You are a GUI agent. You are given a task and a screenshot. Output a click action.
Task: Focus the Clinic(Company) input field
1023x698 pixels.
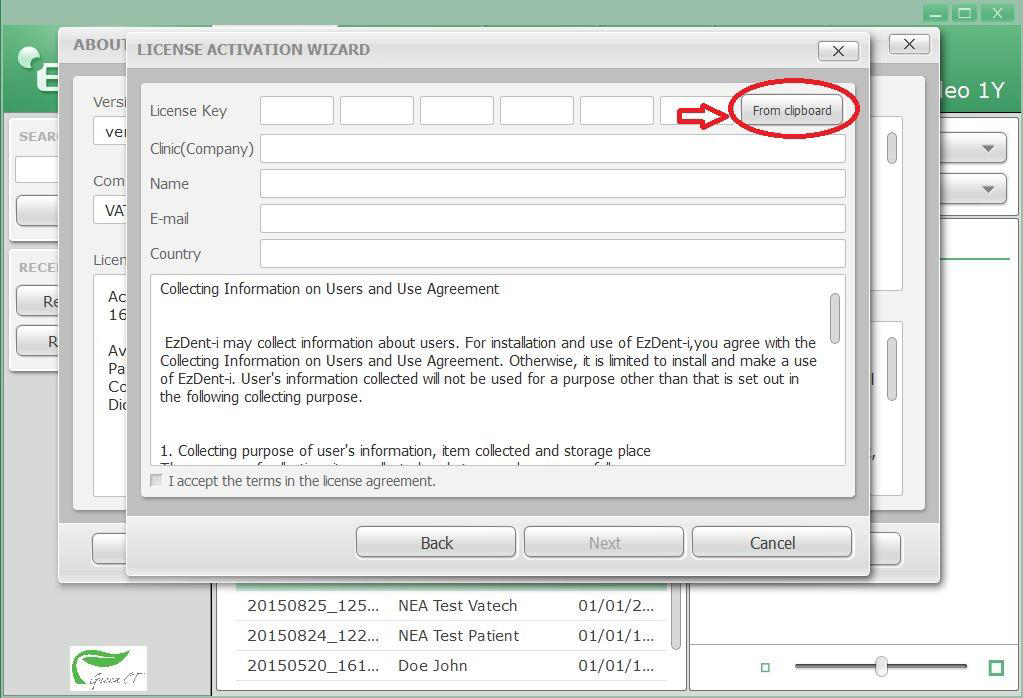553,149
